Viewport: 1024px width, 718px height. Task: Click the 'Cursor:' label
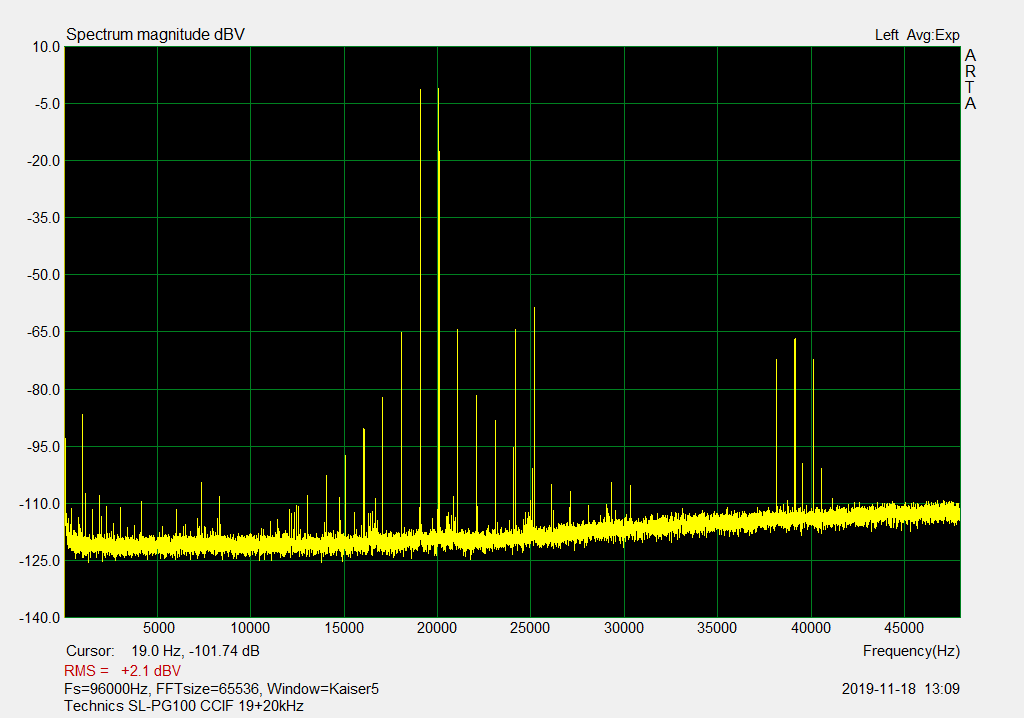[90, 651]
